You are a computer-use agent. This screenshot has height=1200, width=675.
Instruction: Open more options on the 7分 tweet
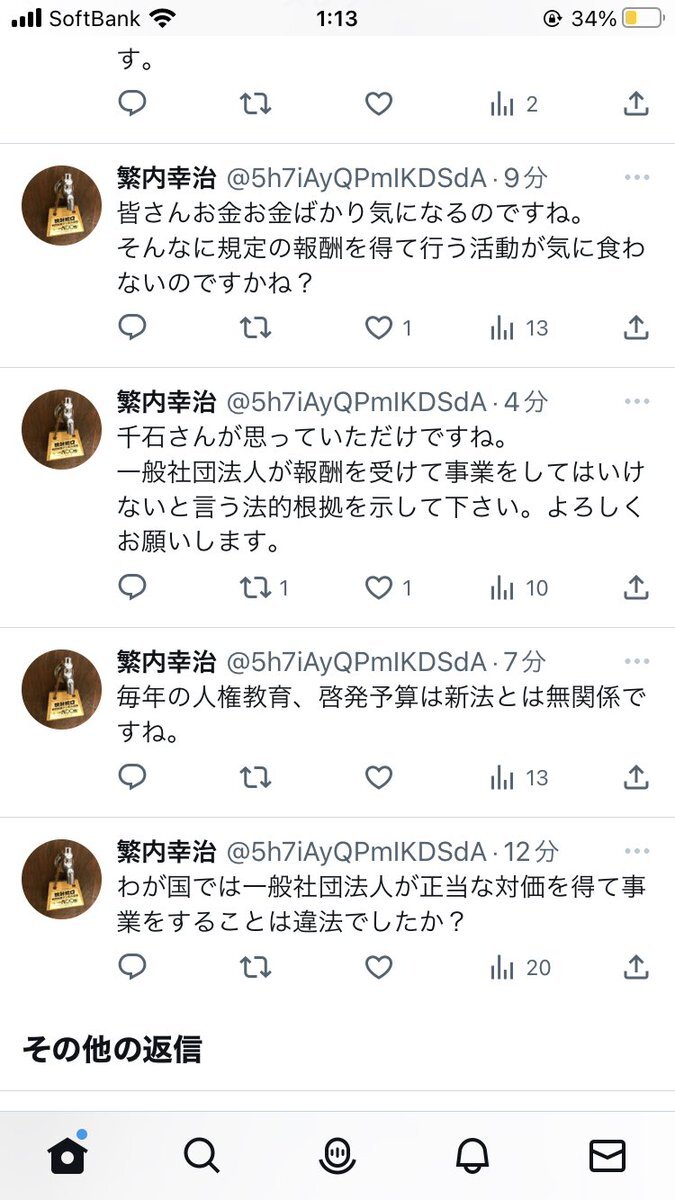coord(637,661)
